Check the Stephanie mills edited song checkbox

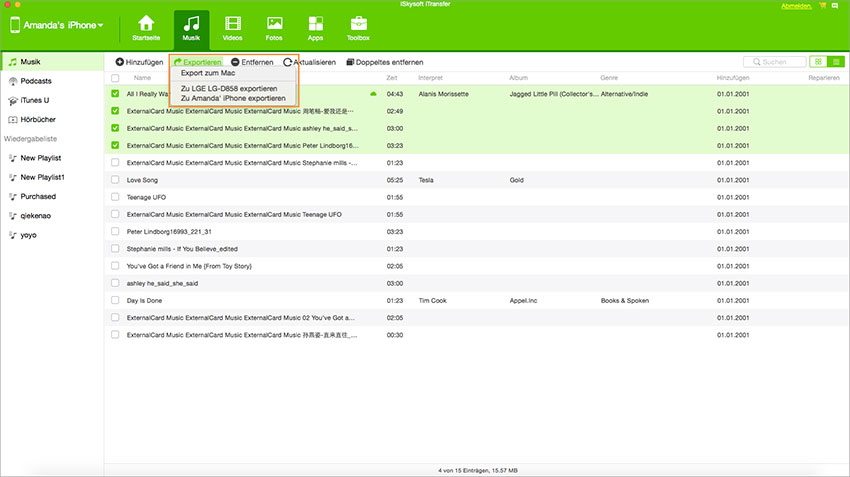click(115, 249)
